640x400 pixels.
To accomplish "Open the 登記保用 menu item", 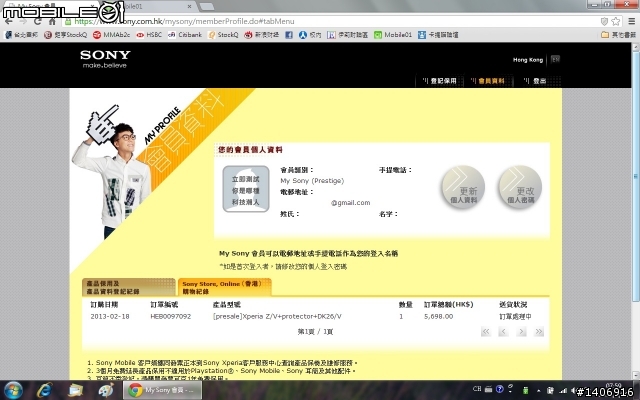I will (x=440, y=81).
